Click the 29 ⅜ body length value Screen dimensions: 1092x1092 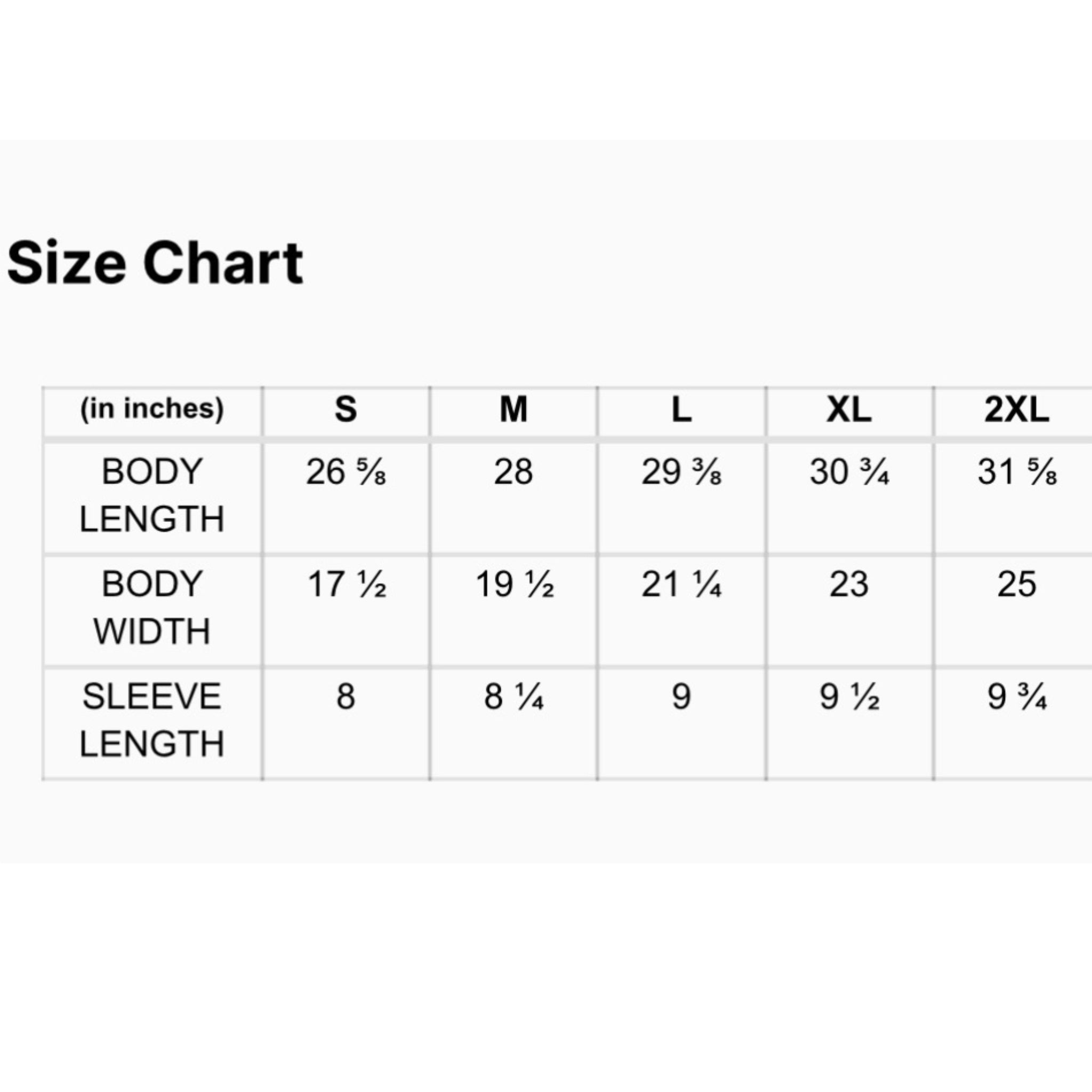tap(681, 472)
